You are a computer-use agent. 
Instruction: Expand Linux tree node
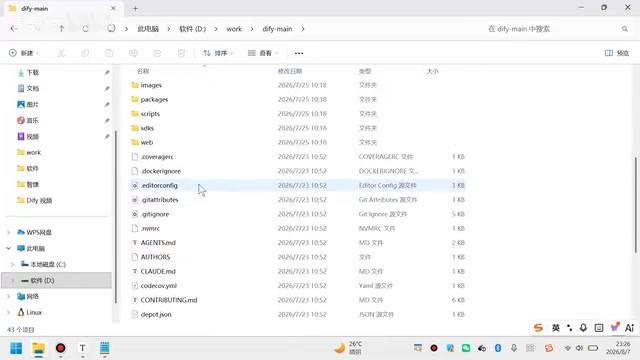click(9, 312)
